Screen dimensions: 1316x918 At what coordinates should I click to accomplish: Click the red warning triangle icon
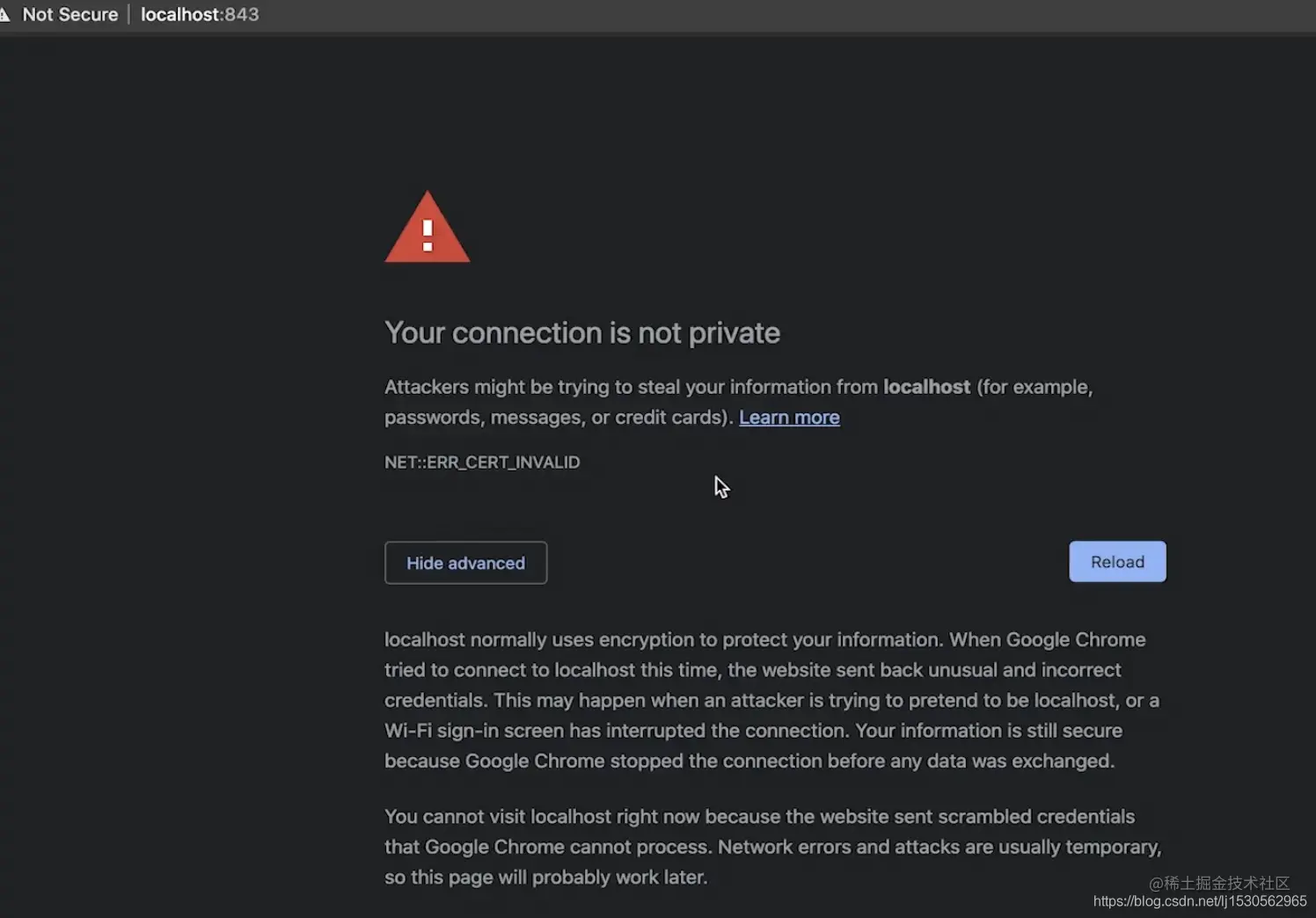coord(428,229)
